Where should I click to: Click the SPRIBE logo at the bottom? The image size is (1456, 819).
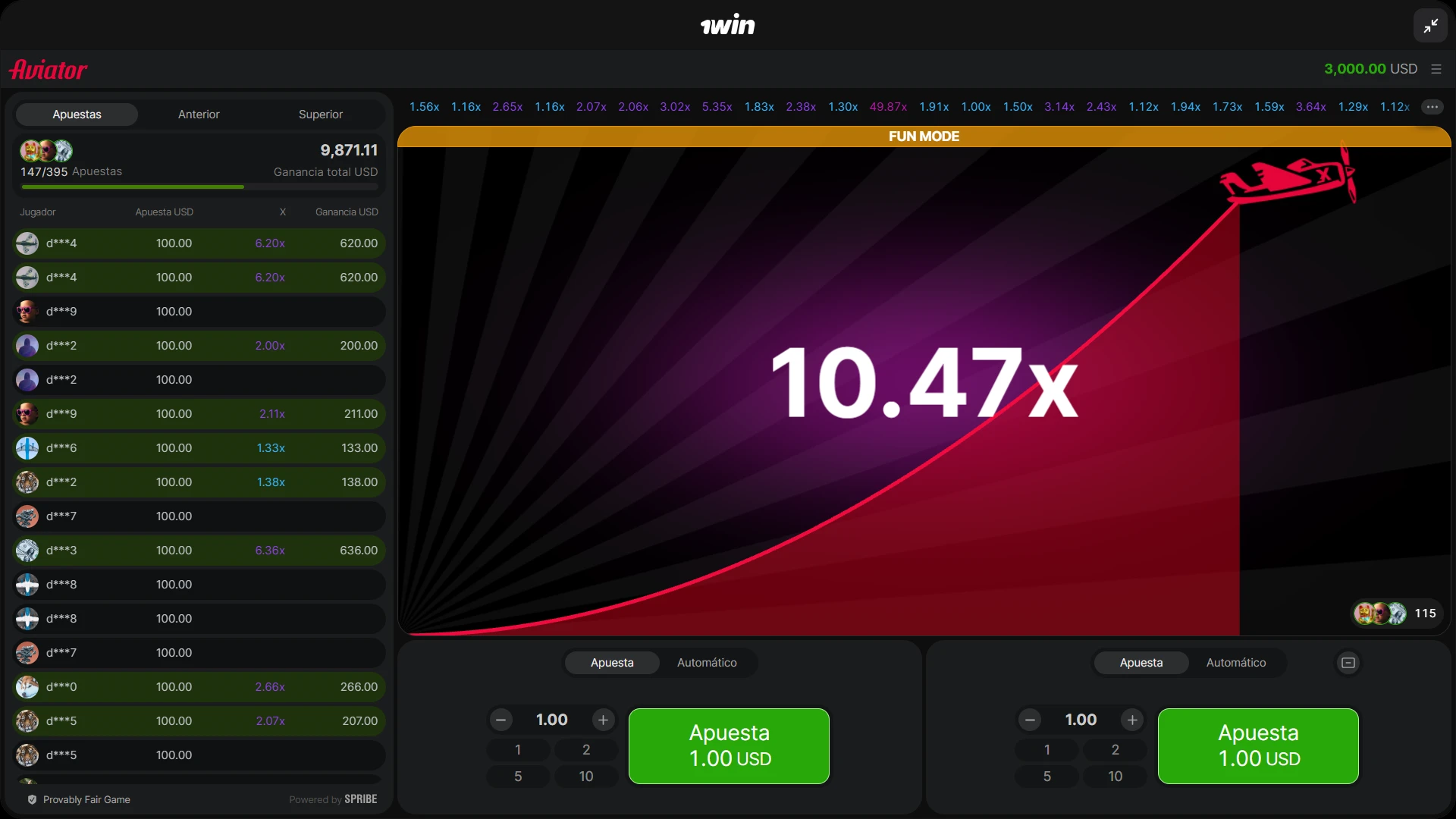[x=359, y=799]
